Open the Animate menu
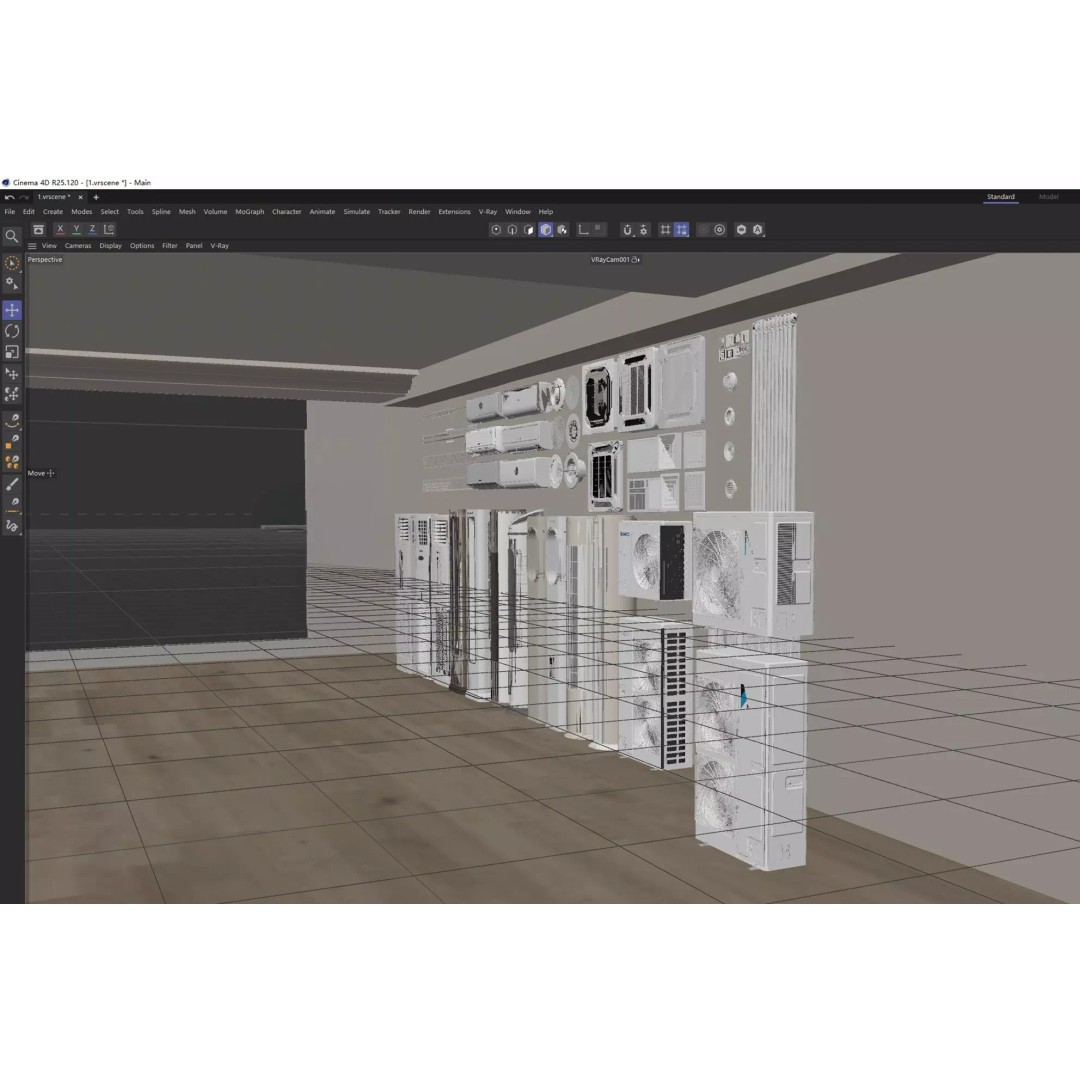The height and width of the screenshot is (1080, 1080). point(322,212)
